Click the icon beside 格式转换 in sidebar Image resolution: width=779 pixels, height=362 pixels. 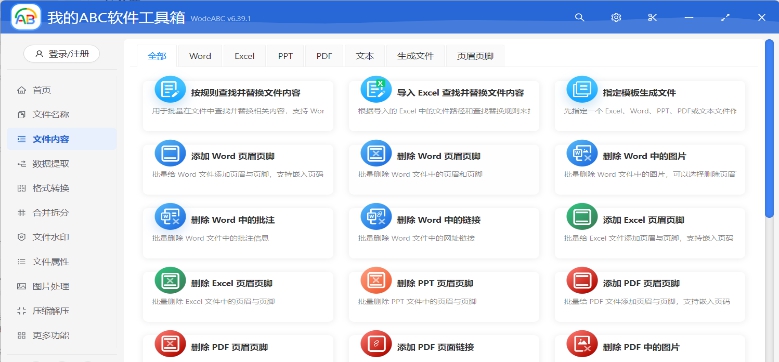coord(21,188)
